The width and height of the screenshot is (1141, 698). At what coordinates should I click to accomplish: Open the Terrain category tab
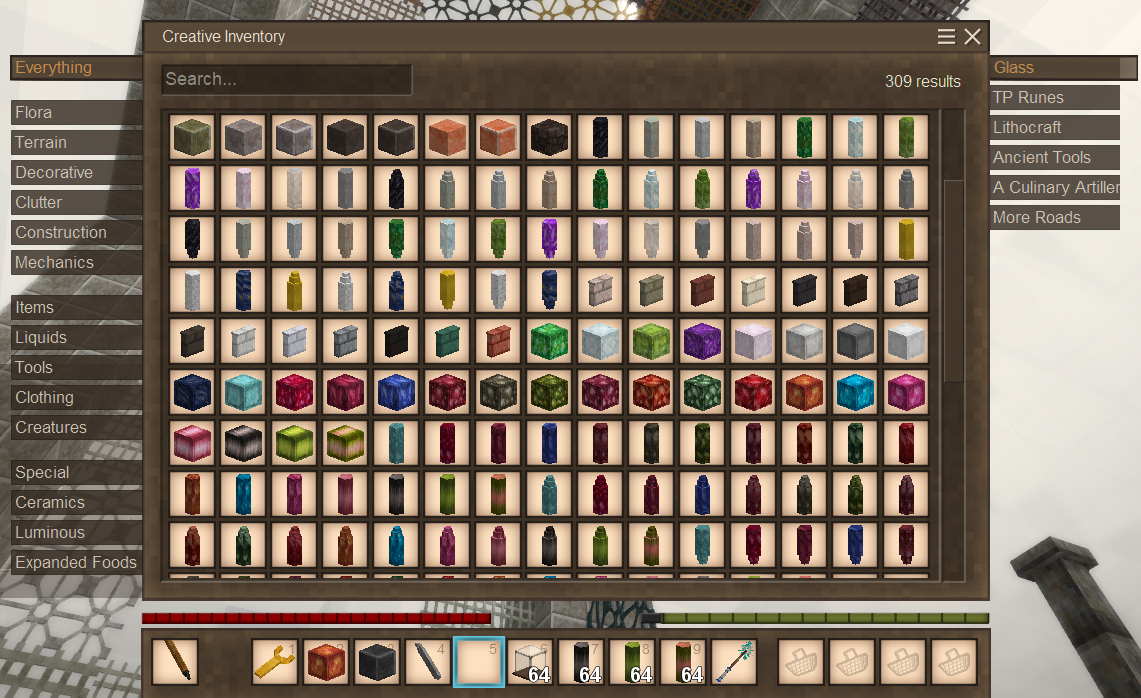(x=76, y=143)
